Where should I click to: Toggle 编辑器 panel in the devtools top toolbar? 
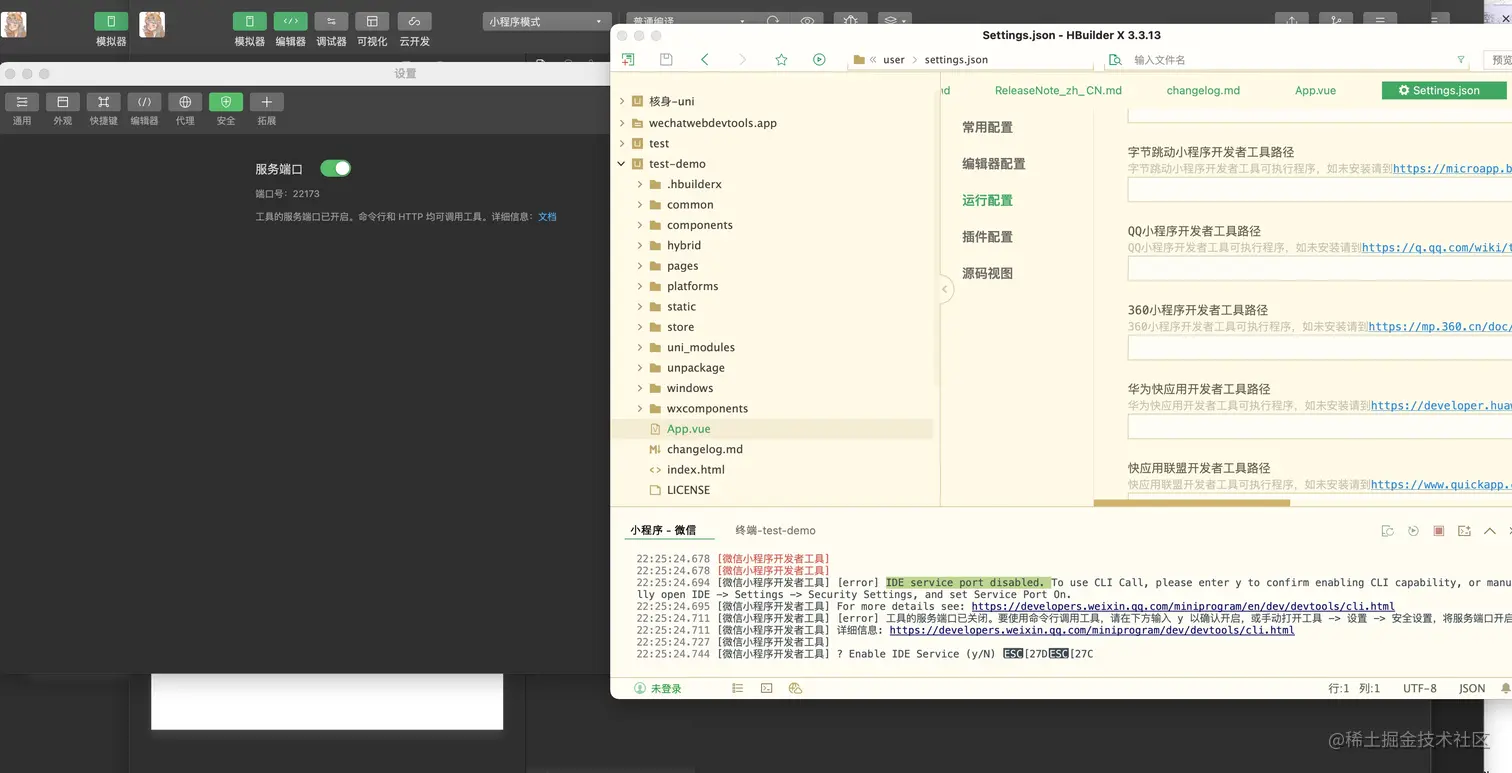click(x=291, y=29)
